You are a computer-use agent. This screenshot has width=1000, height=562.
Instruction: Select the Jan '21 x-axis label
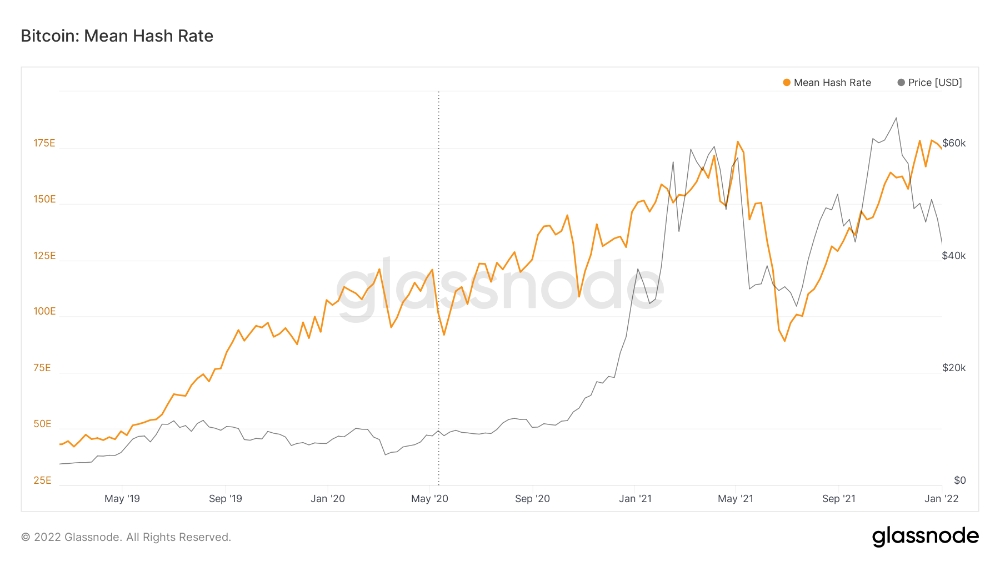coord(636,498)
